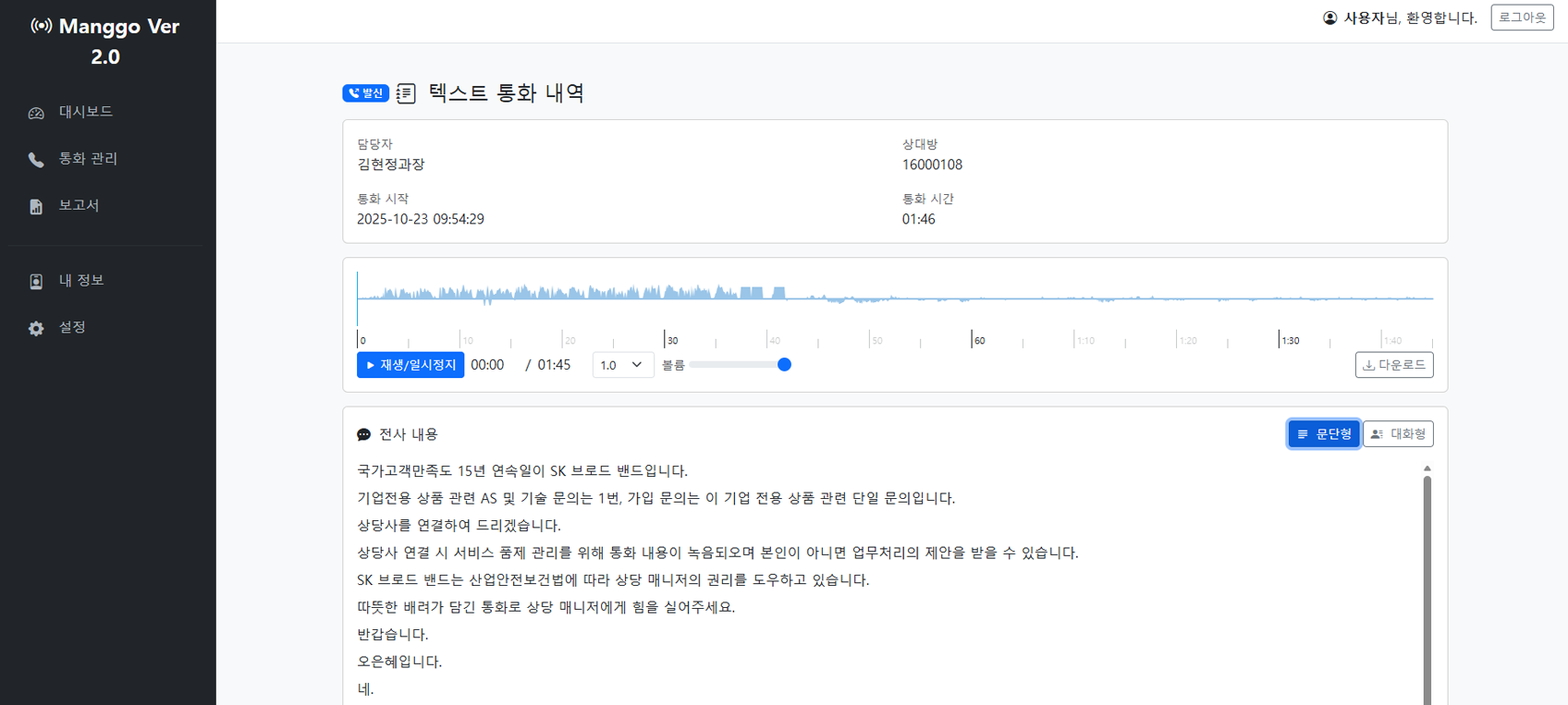Click the 30 second timeline marker
The width and height of the screenshot is (1568, 705).
(x=672, y=340)
